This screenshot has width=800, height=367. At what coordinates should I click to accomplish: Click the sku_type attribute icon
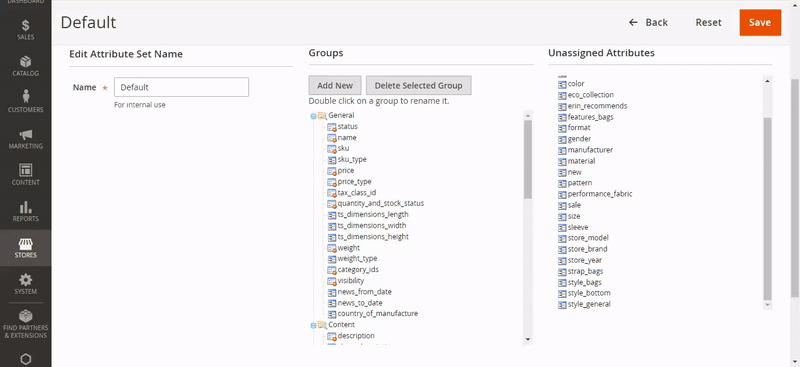point(332,160)
